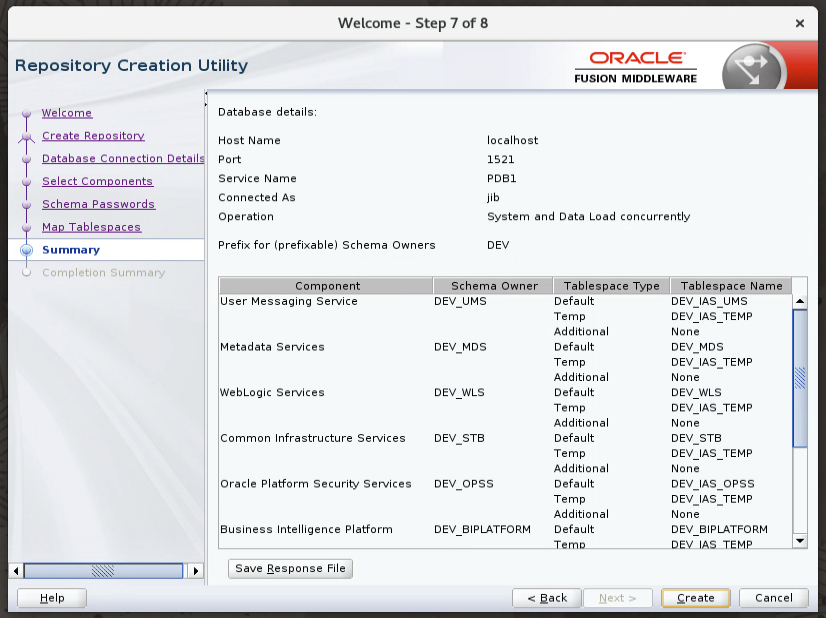Click the DEV_IAS_OPSS tablespace name
Viewport: 826px width, 618px height.
click(x=713, y=484)
